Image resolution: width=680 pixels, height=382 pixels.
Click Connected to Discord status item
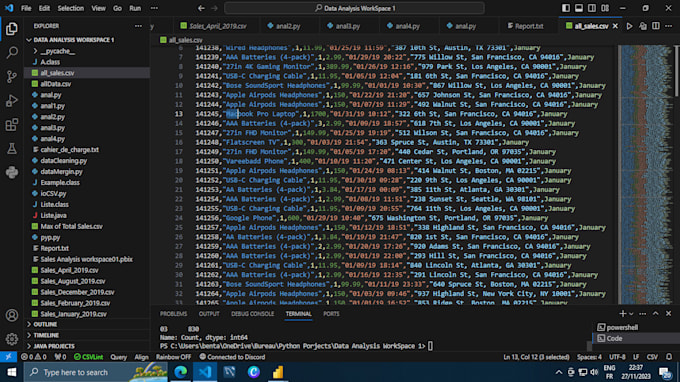(232, 357)
